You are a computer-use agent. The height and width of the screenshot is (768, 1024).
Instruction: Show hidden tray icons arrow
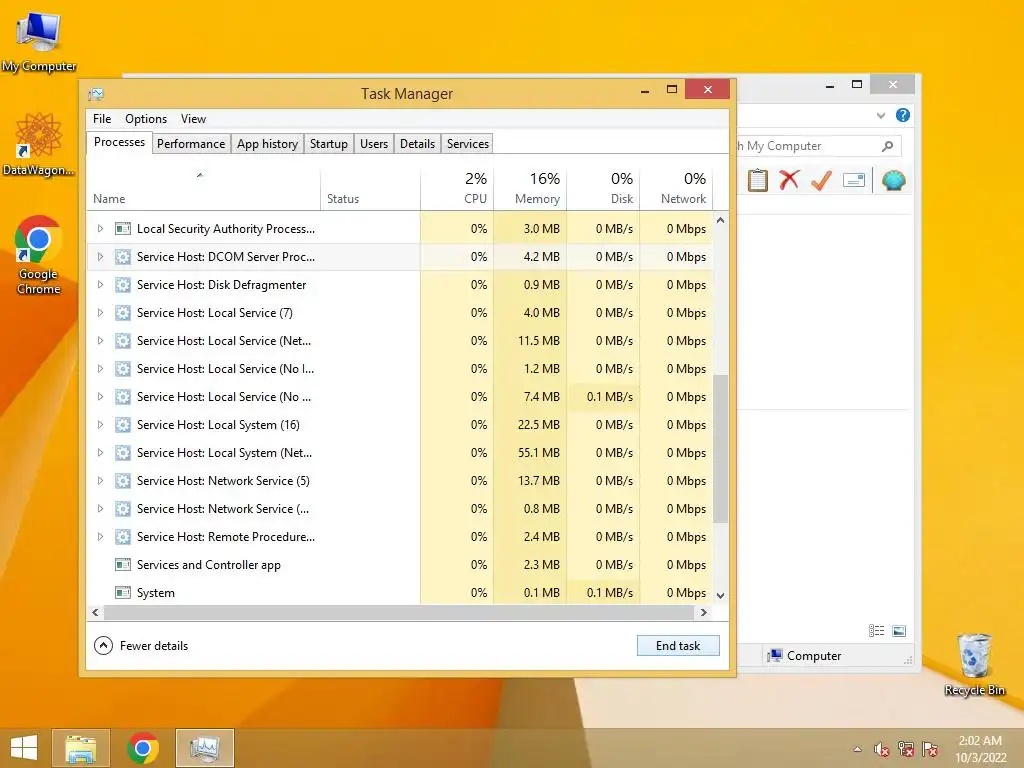tap(857, 750)
